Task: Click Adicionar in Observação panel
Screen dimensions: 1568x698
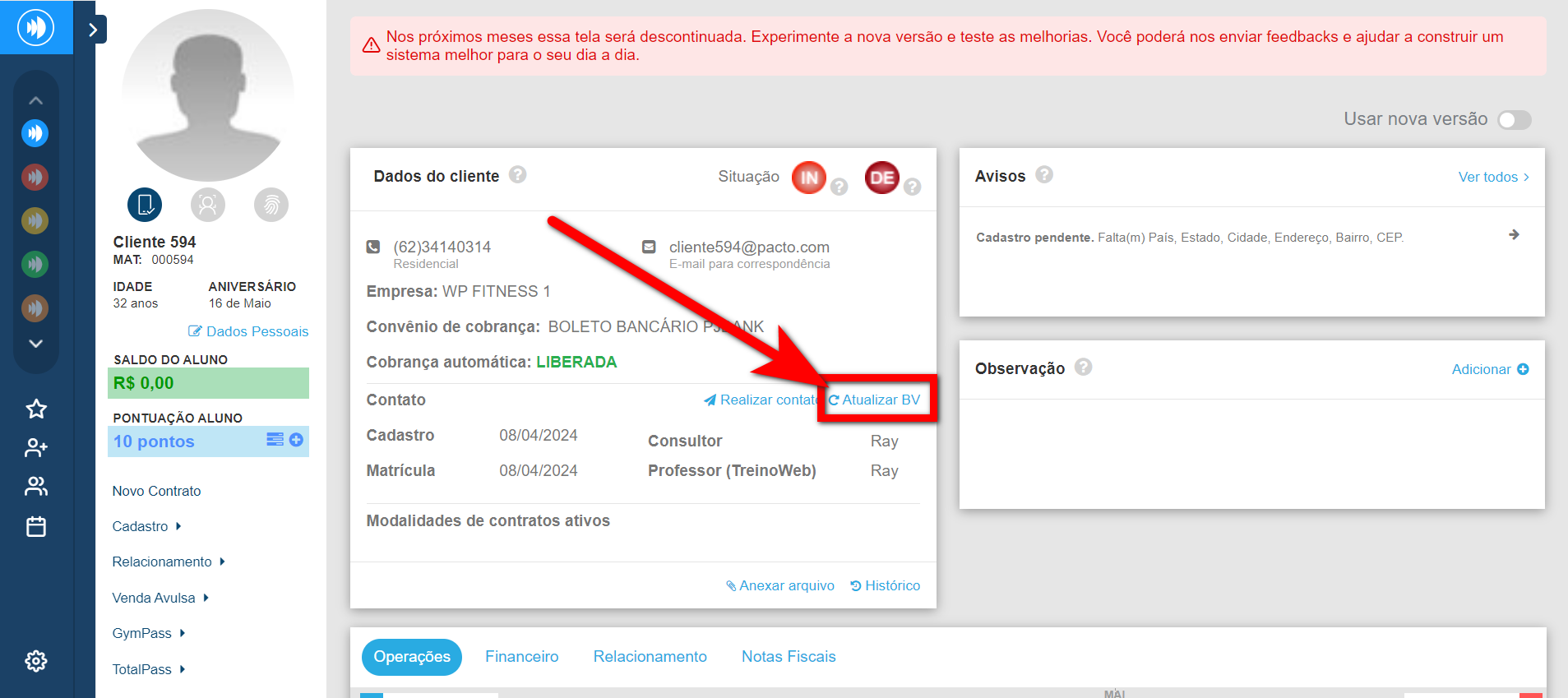Action: [1489, 369]
